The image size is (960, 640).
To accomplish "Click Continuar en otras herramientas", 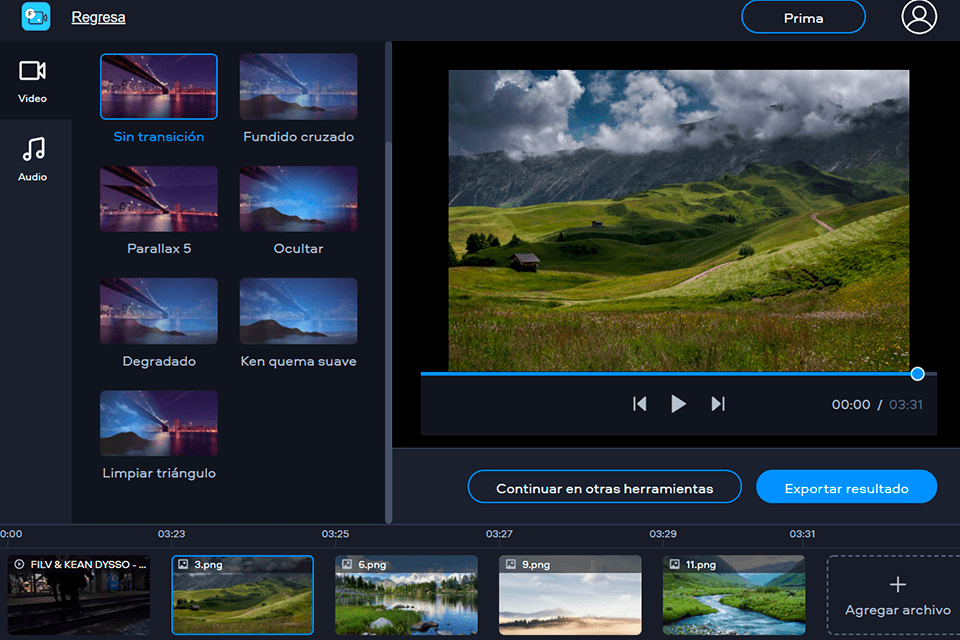I will coord(604,488).
